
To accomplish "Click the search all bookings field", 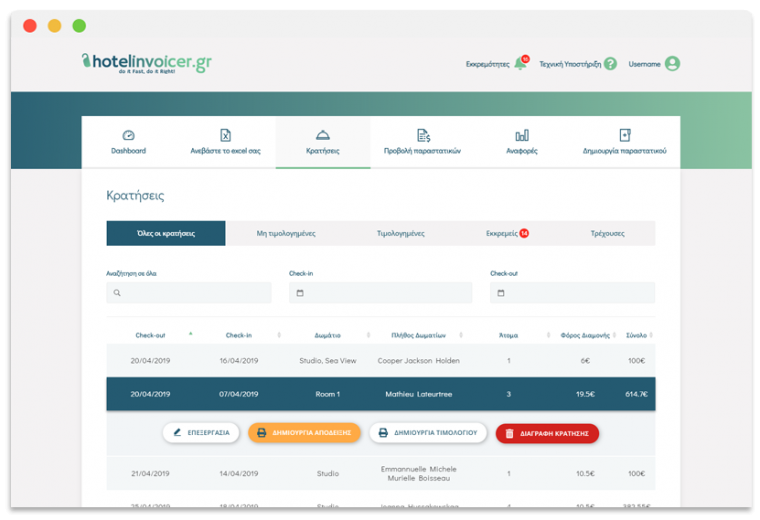I will 189,293.
